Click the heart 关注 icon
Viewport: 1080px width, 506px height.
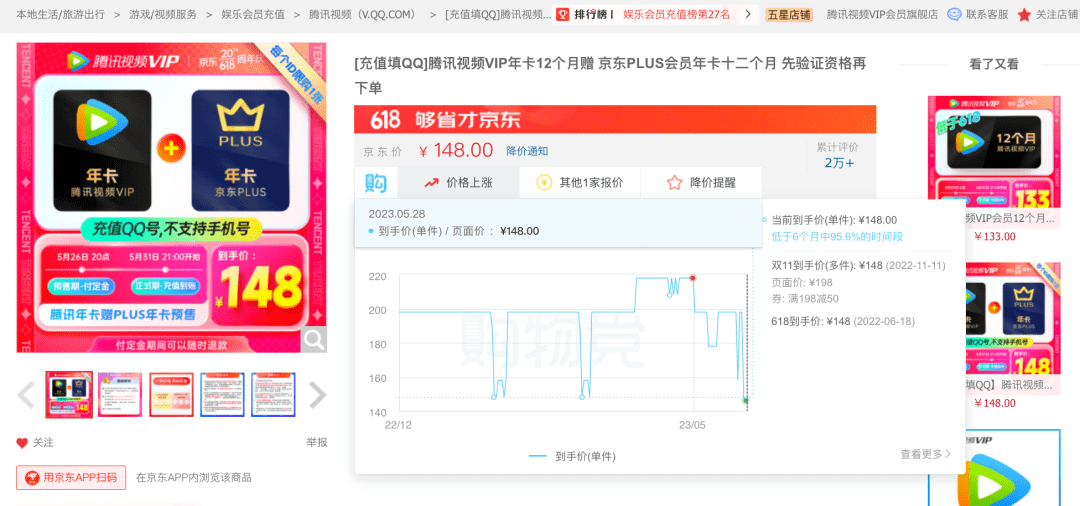(x=22, y=443)
